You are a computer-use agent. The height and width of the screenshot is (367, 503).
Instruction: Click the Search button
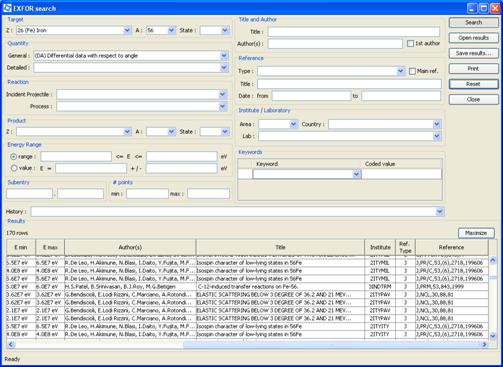point(474,22)
